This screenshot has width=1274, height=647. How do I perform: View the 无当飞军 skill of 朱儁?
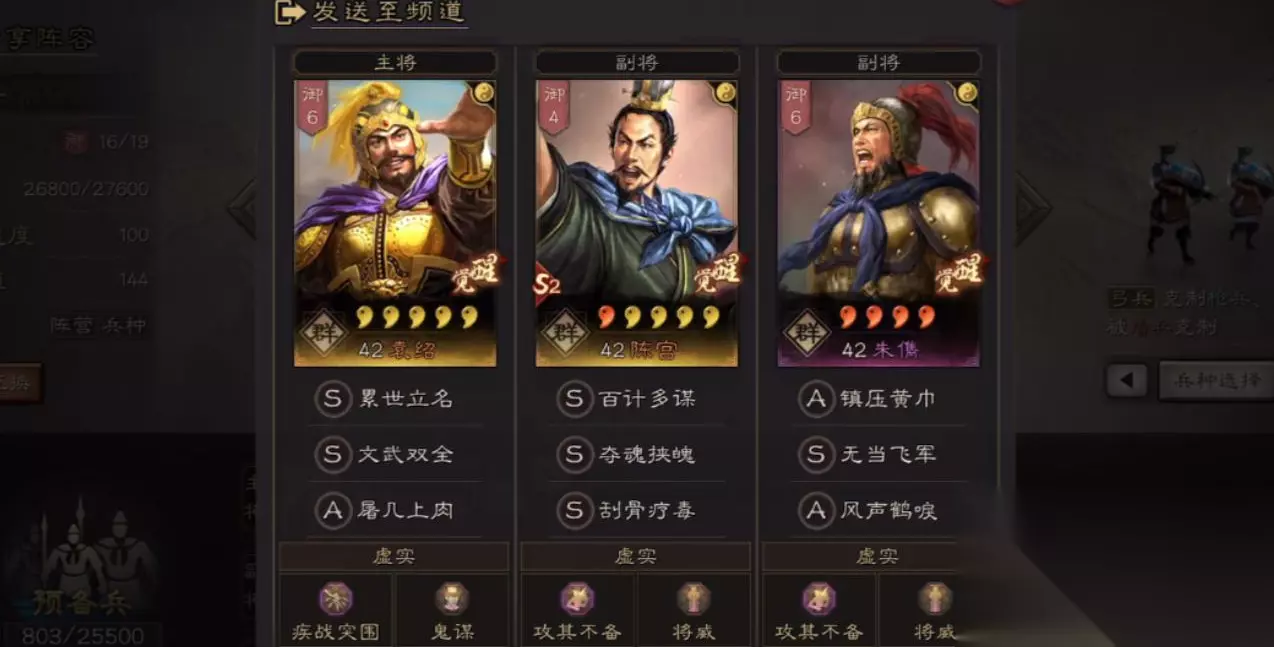click(869, 455)
